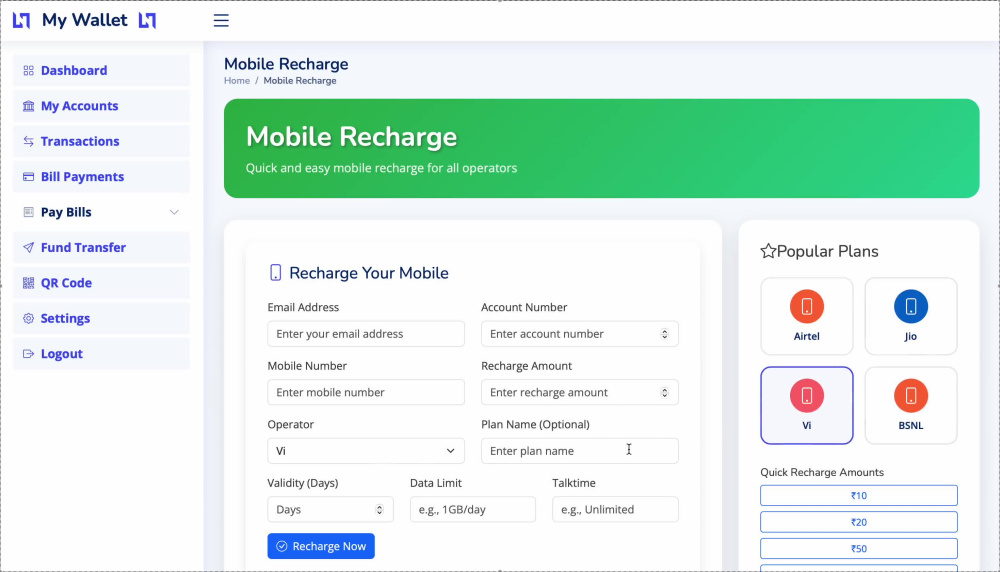This screenshot has height=572, width=1000.
Task: Choose the ₹20 quick recharge amount
Action: (858, 522)
